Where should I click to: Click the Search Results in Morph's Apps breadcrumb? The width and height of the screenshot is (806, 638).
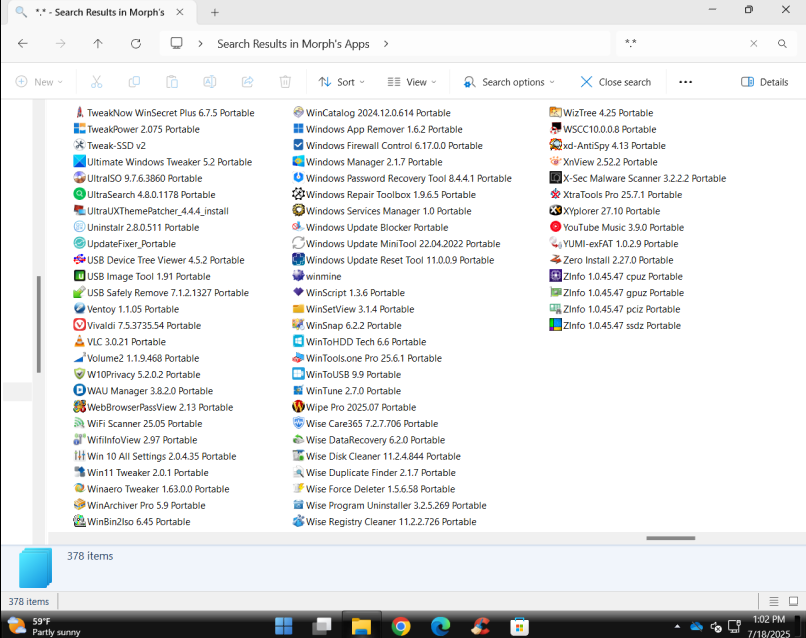coord(293,44)
